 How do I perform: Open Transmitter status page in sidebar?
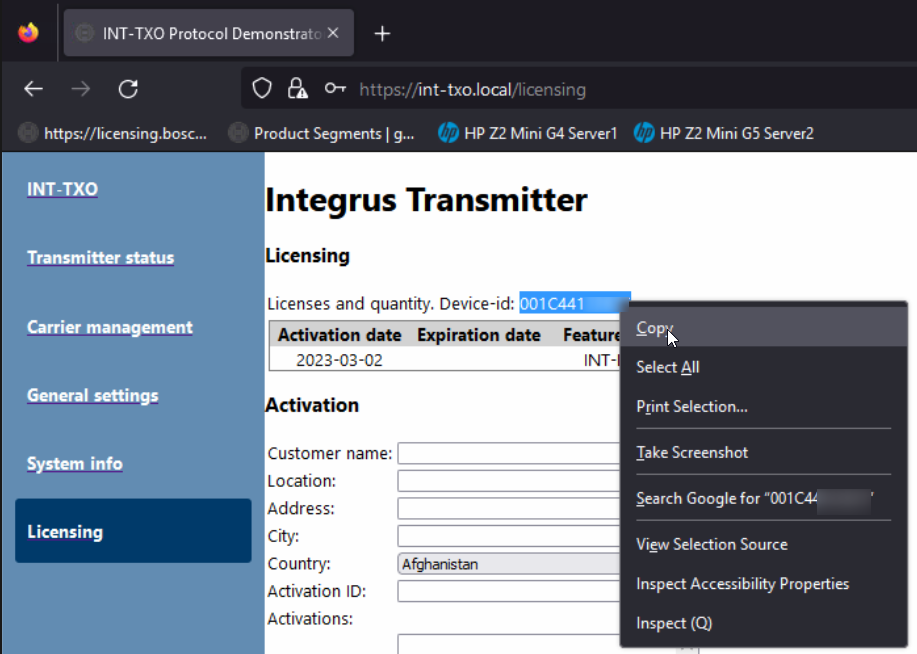coord(100,258)
